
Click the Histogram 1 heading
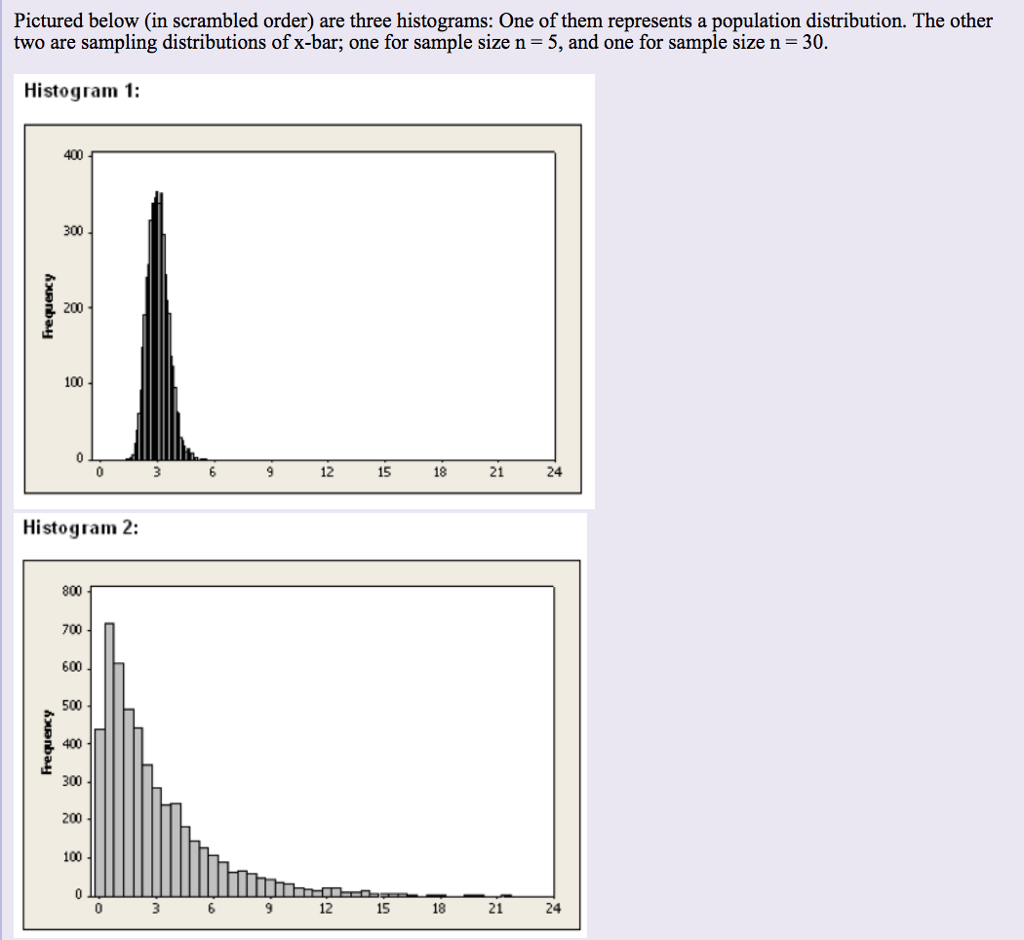[82, 91]
